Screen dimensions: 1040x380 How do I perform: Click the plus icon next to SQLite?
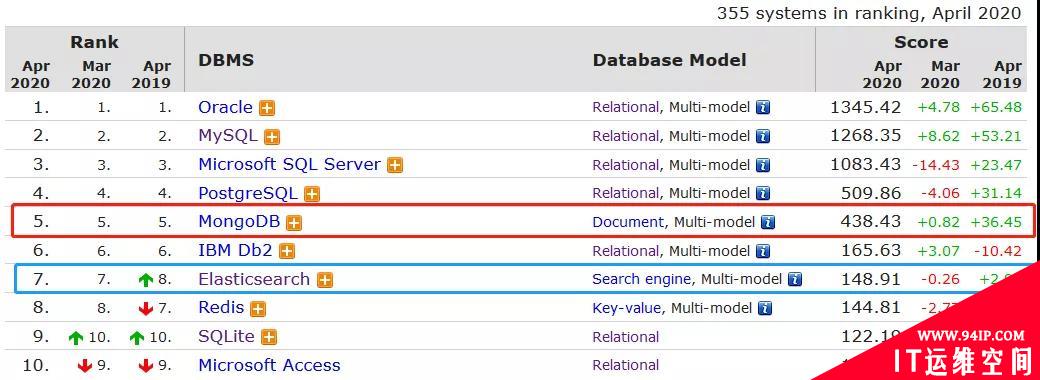268,337
